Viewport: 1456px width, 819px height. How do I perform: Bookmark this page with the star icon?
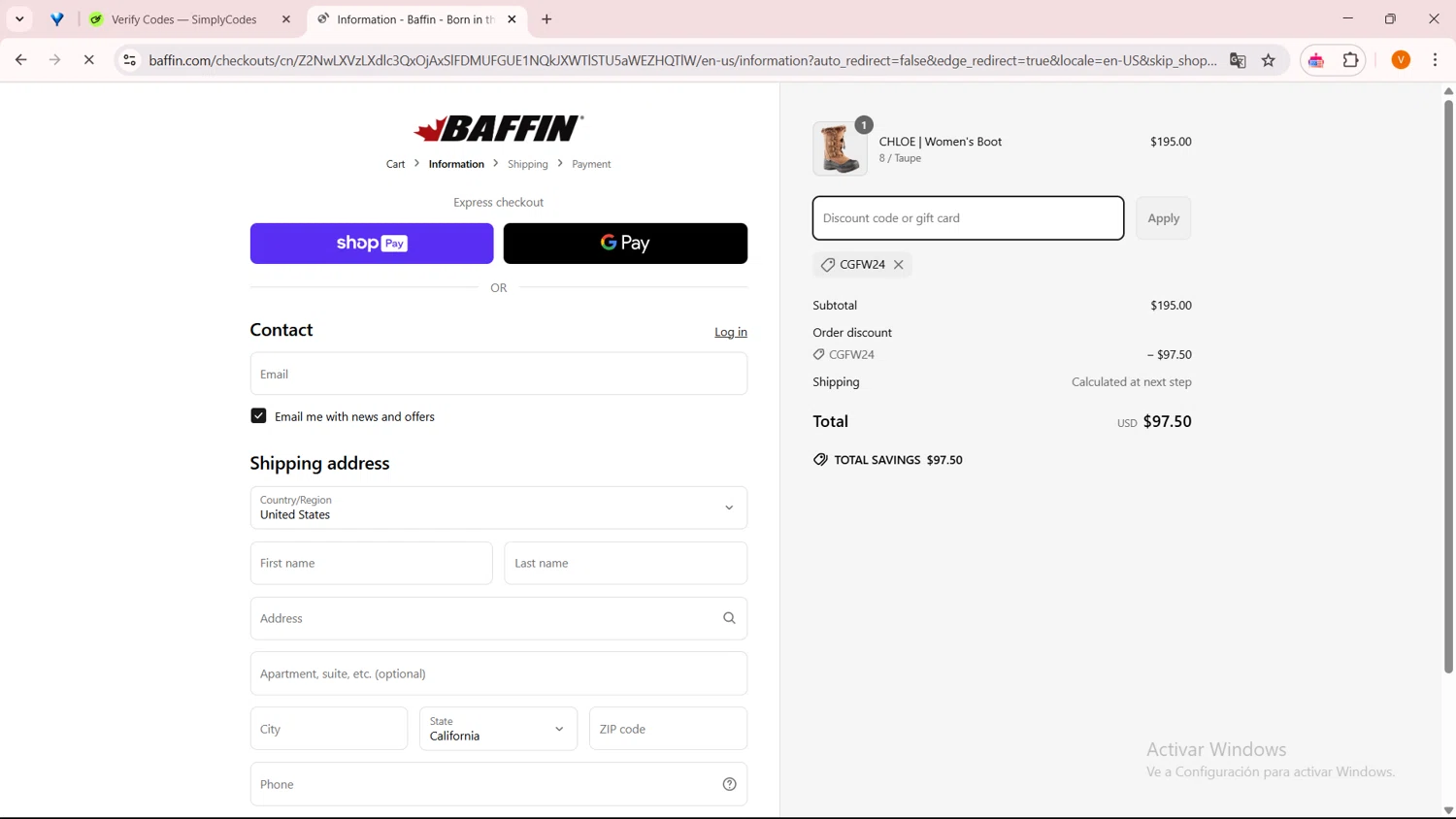tap(1268, 60)
